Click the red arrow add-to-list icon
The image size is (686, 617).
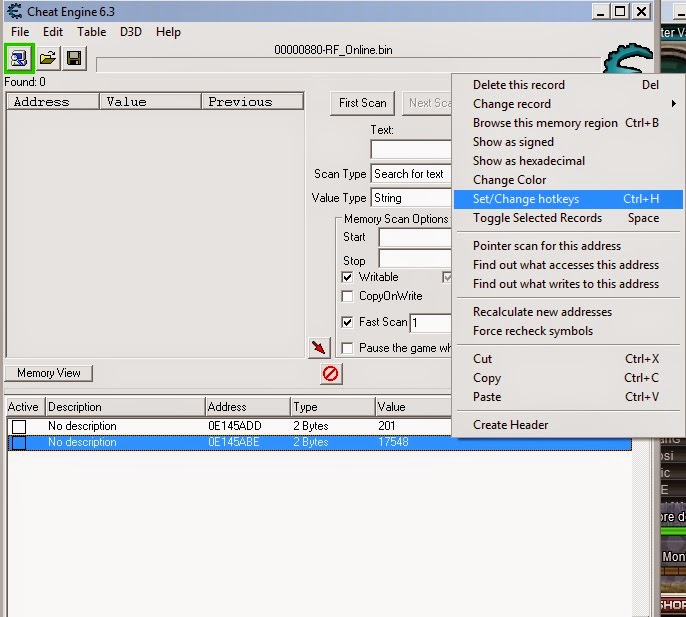319,348
